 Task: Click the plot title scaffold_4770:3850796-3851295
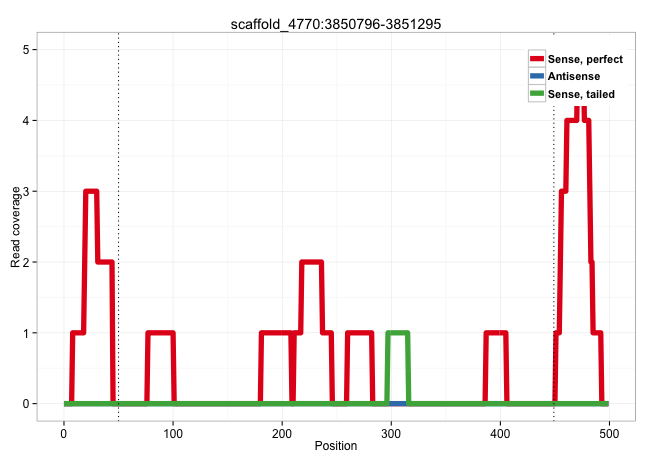tap(334, 22)
